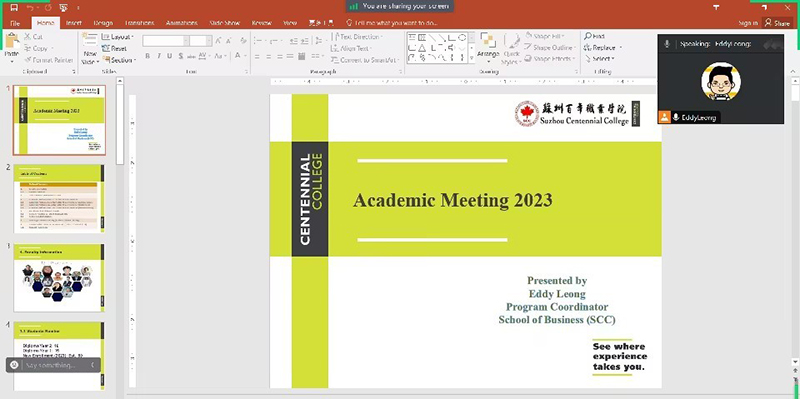800x399 pixels.
Task: Toggle bold formatting
Action: [147, 56]
